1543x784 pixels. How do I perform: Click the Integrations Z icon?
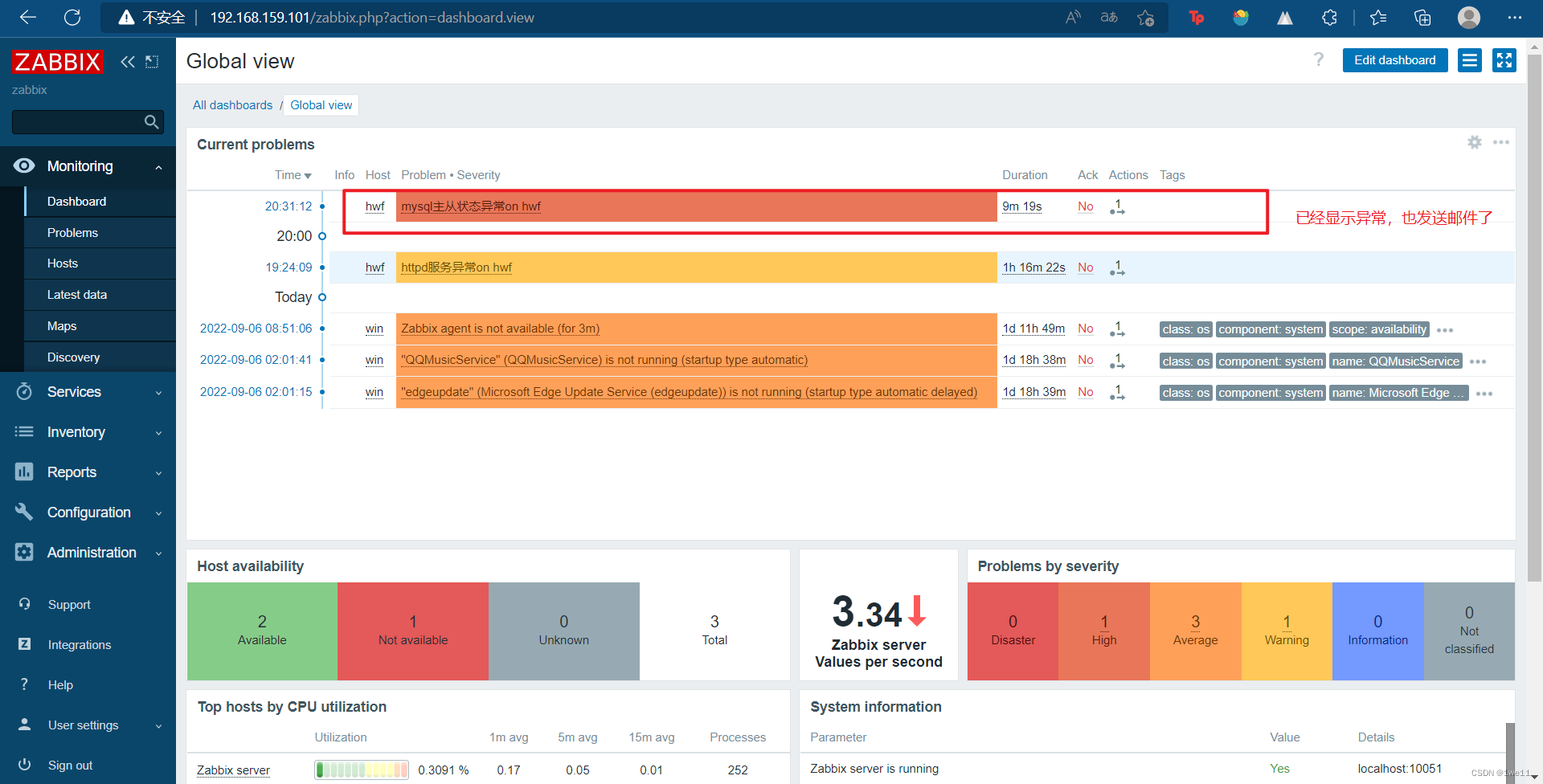click(x=24, y=644)
